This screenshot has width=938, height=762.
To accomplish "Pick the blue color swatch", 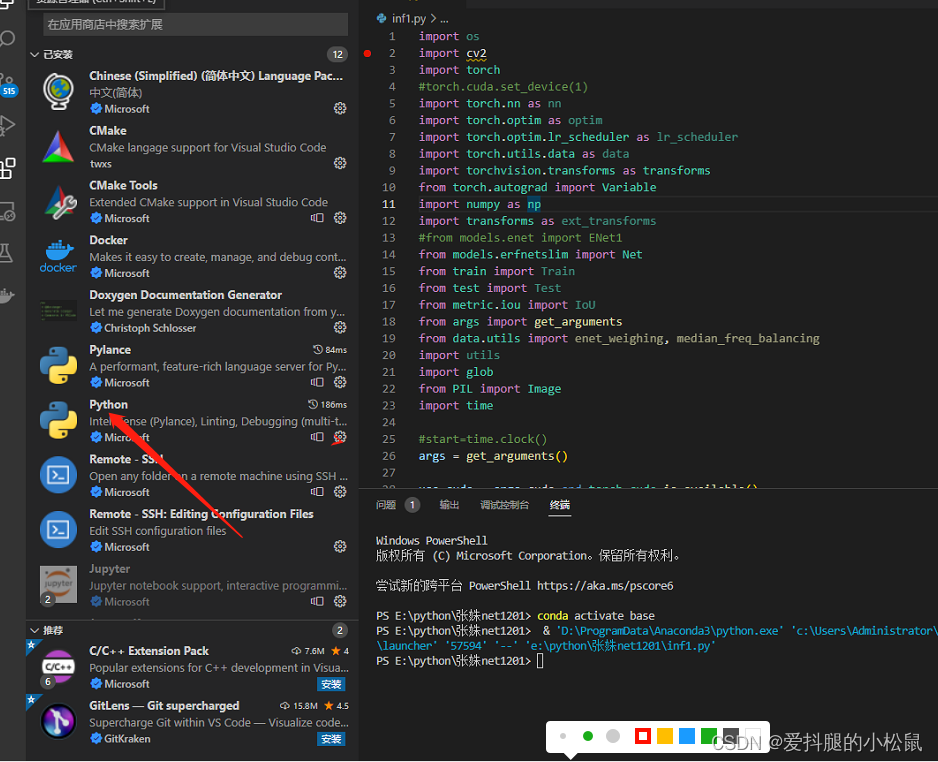I will (x=687, y=736).
